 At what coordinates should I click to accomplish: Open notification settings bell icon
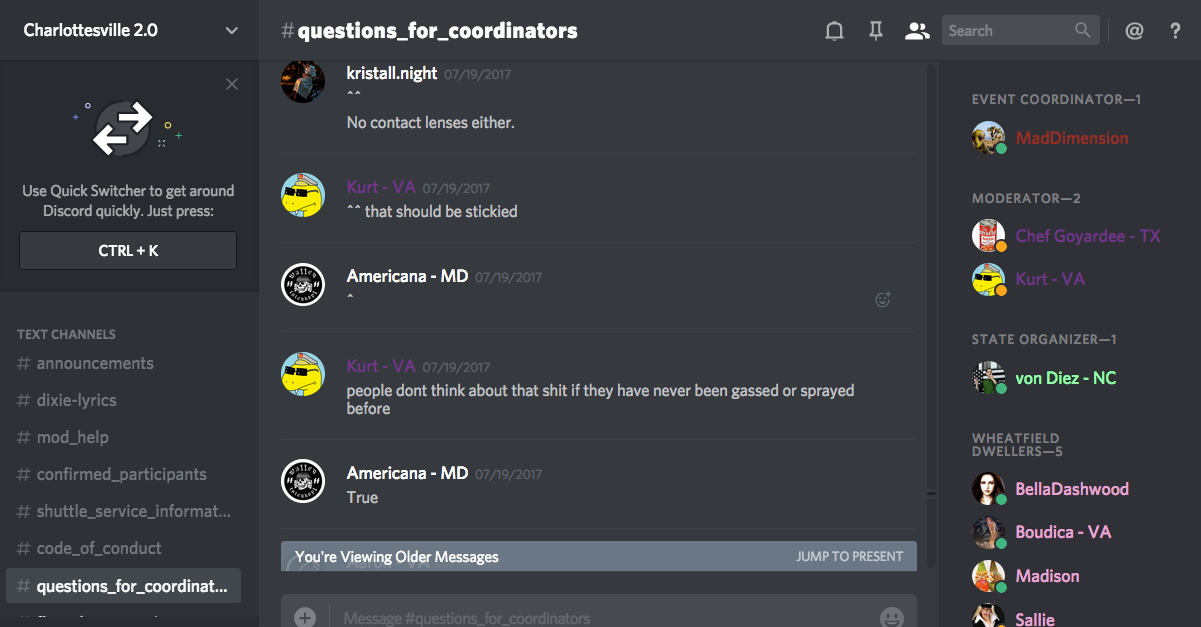(x=834, y=31)
